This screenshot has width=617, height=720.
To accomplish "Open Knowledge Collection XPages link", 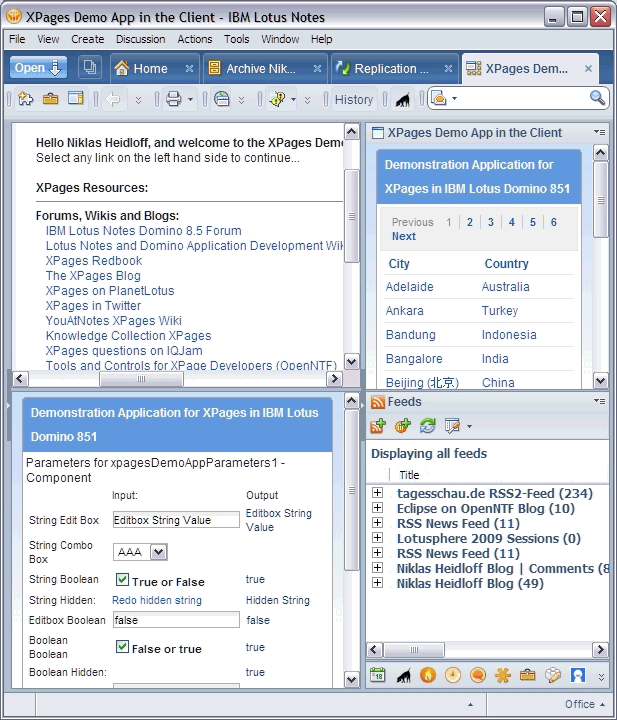I will (129, 336).
